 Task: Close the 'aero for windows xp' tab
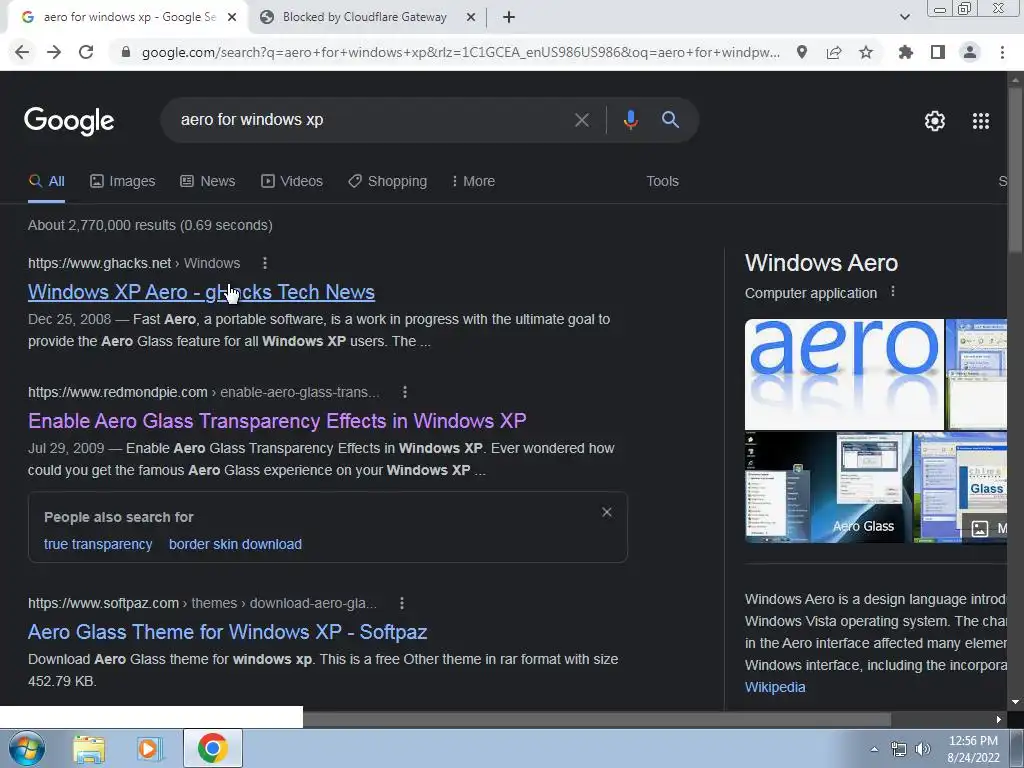coord(232,18)
